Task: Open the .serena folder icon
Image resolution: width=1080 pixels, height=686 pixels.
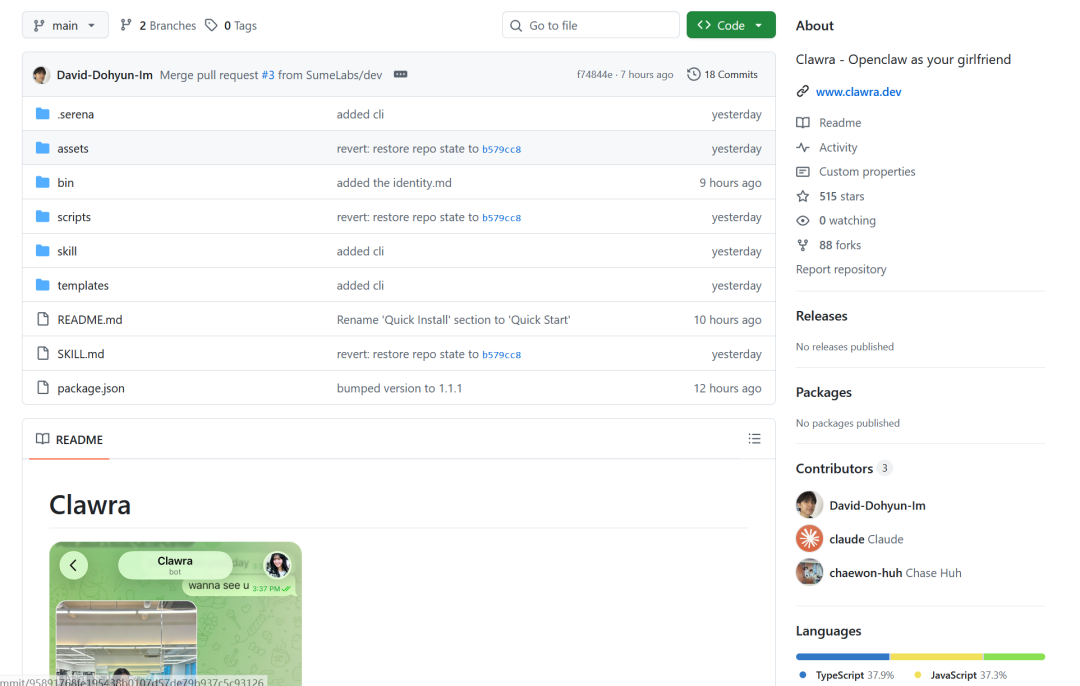Action: [x=43, y=114]
